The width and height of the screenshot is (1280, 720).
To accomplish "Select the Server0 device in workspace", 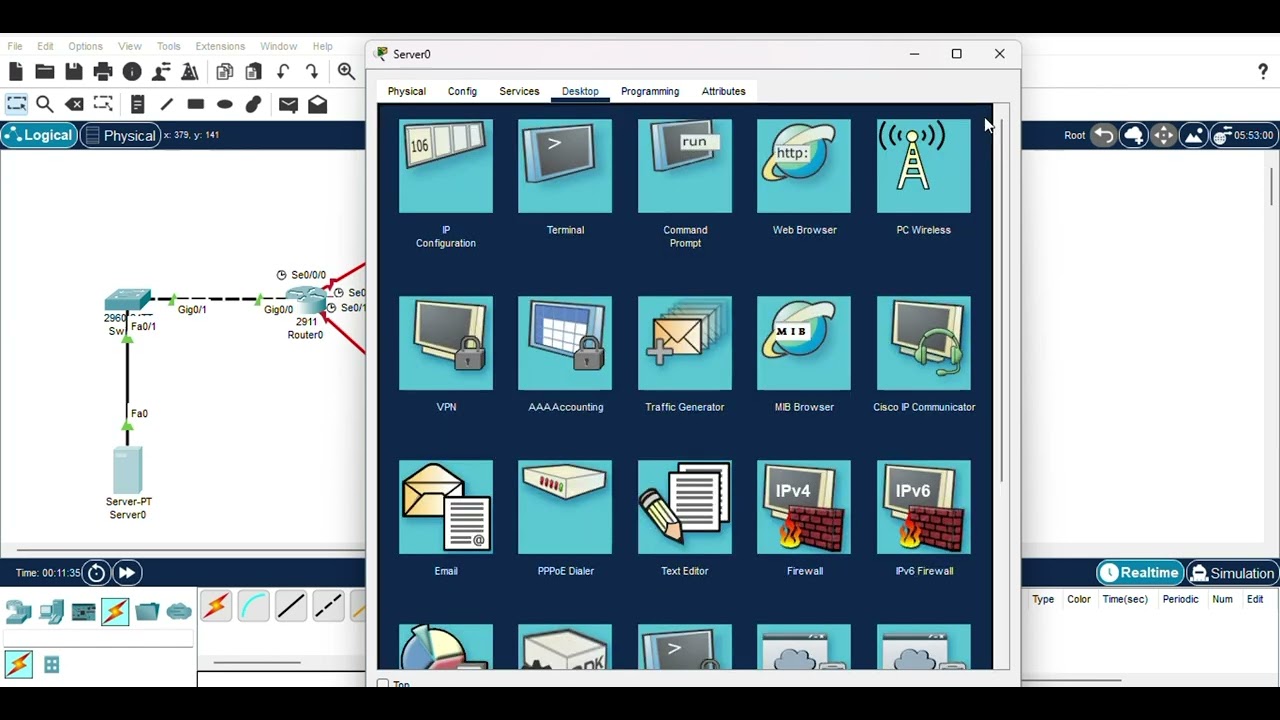I will (x=128, y=470).
